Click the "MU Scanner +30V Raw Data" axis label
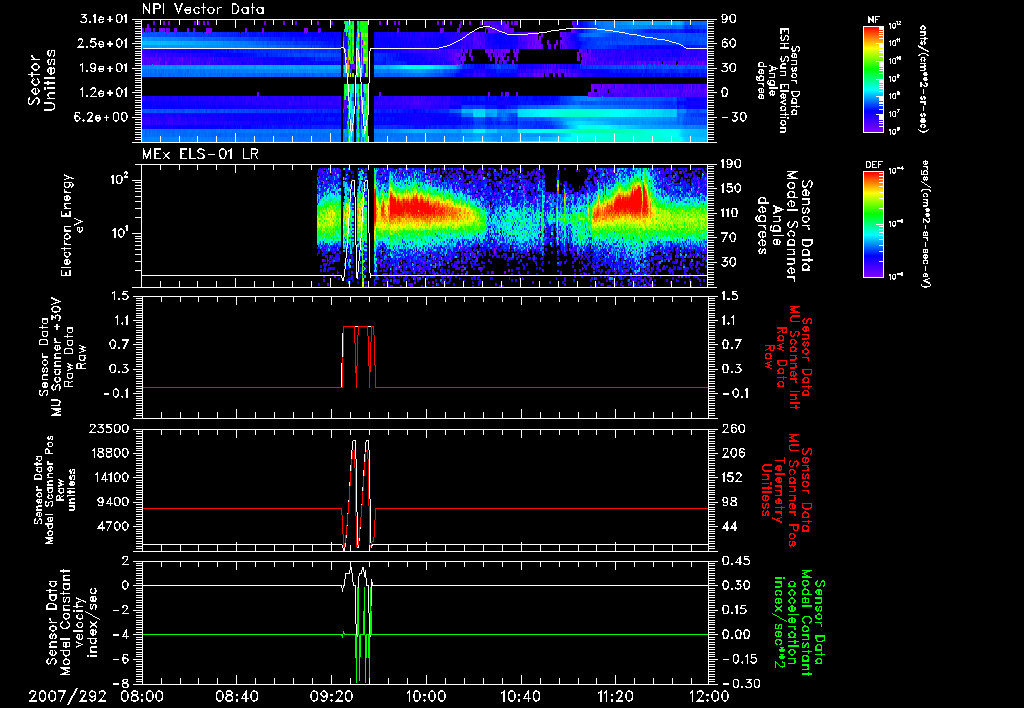The image size is (1024, 708). (62, 358)
